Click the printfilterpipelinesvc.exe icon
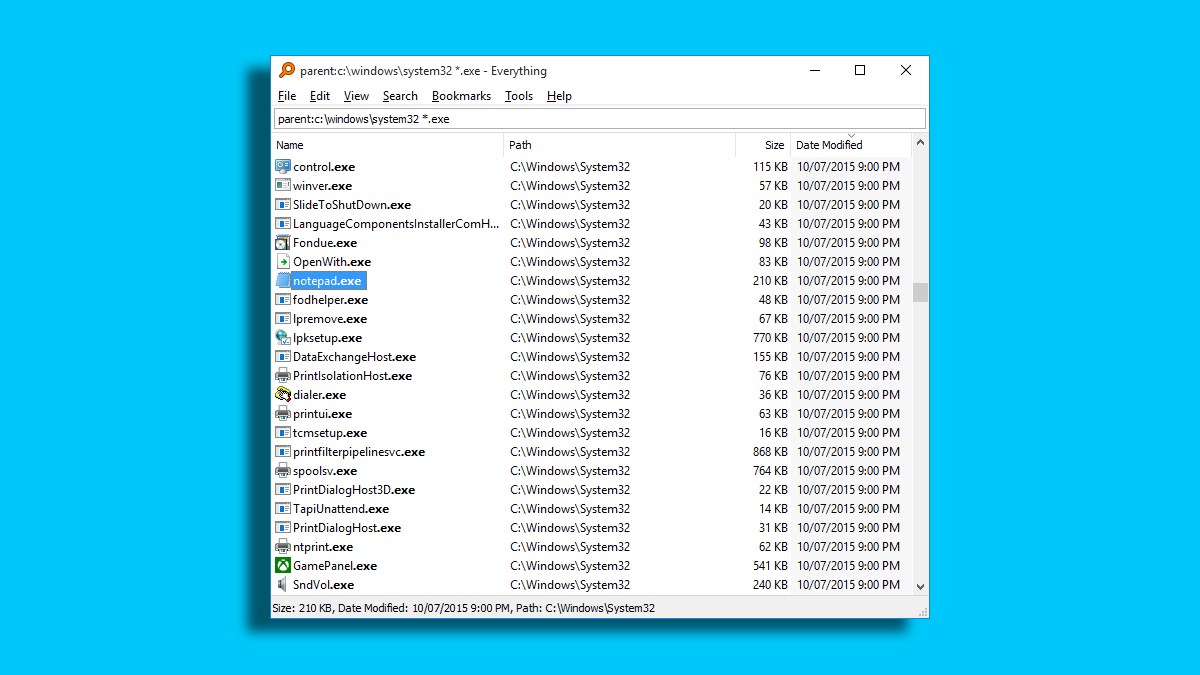1200x675 pixels. pyautogui.click(x=283, y=452)
